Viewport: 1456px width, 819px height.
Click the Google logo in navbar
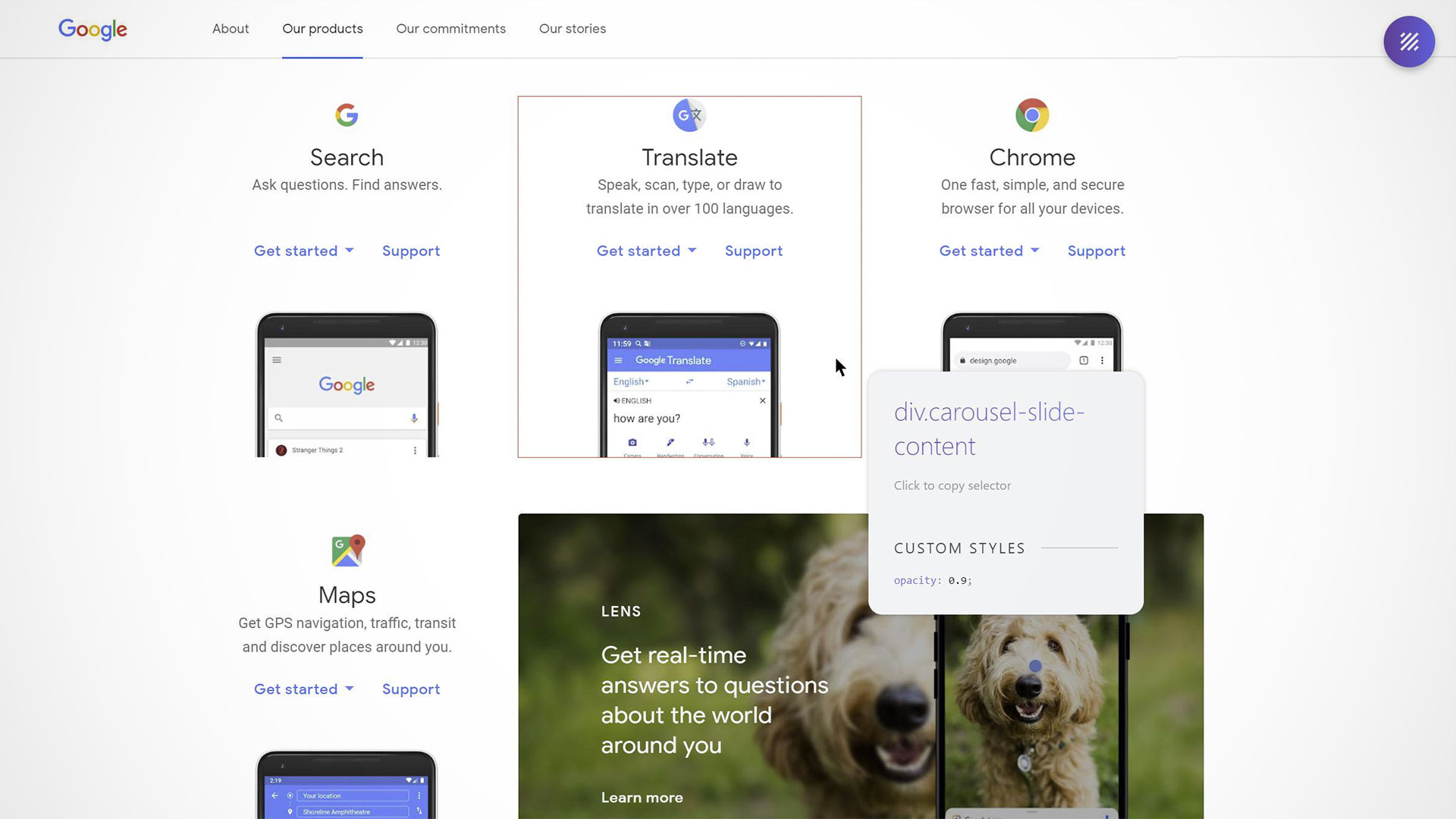pos(92,29)
